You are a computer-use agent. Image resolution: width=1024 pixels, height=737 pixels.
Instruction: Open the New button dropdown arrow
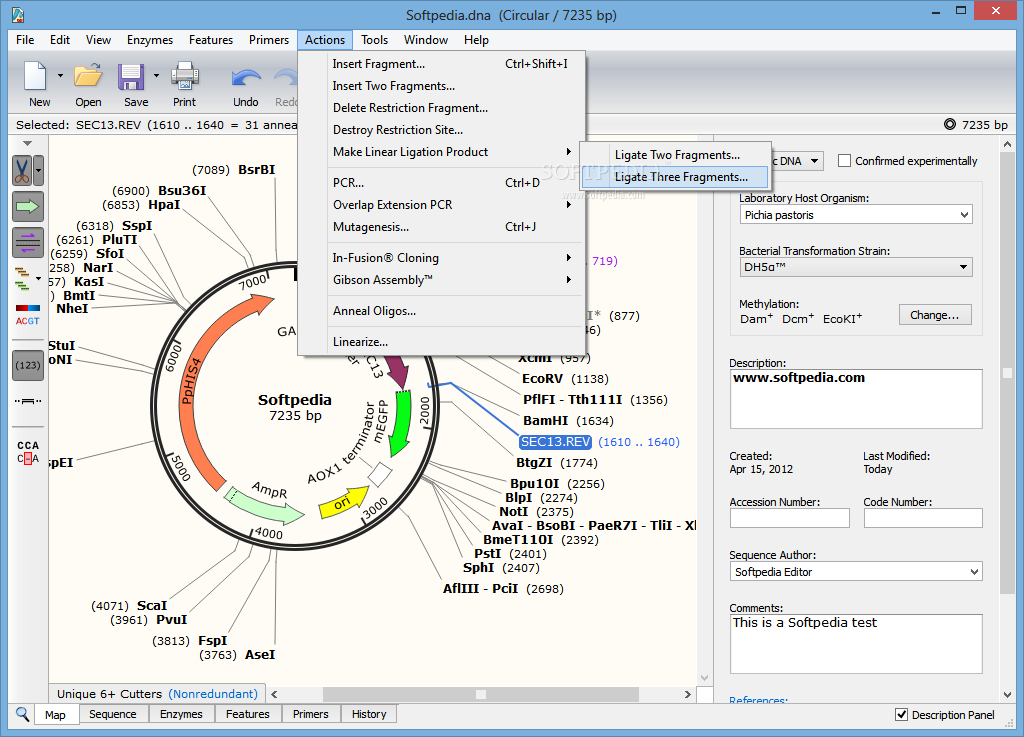[x=60, y=76]
